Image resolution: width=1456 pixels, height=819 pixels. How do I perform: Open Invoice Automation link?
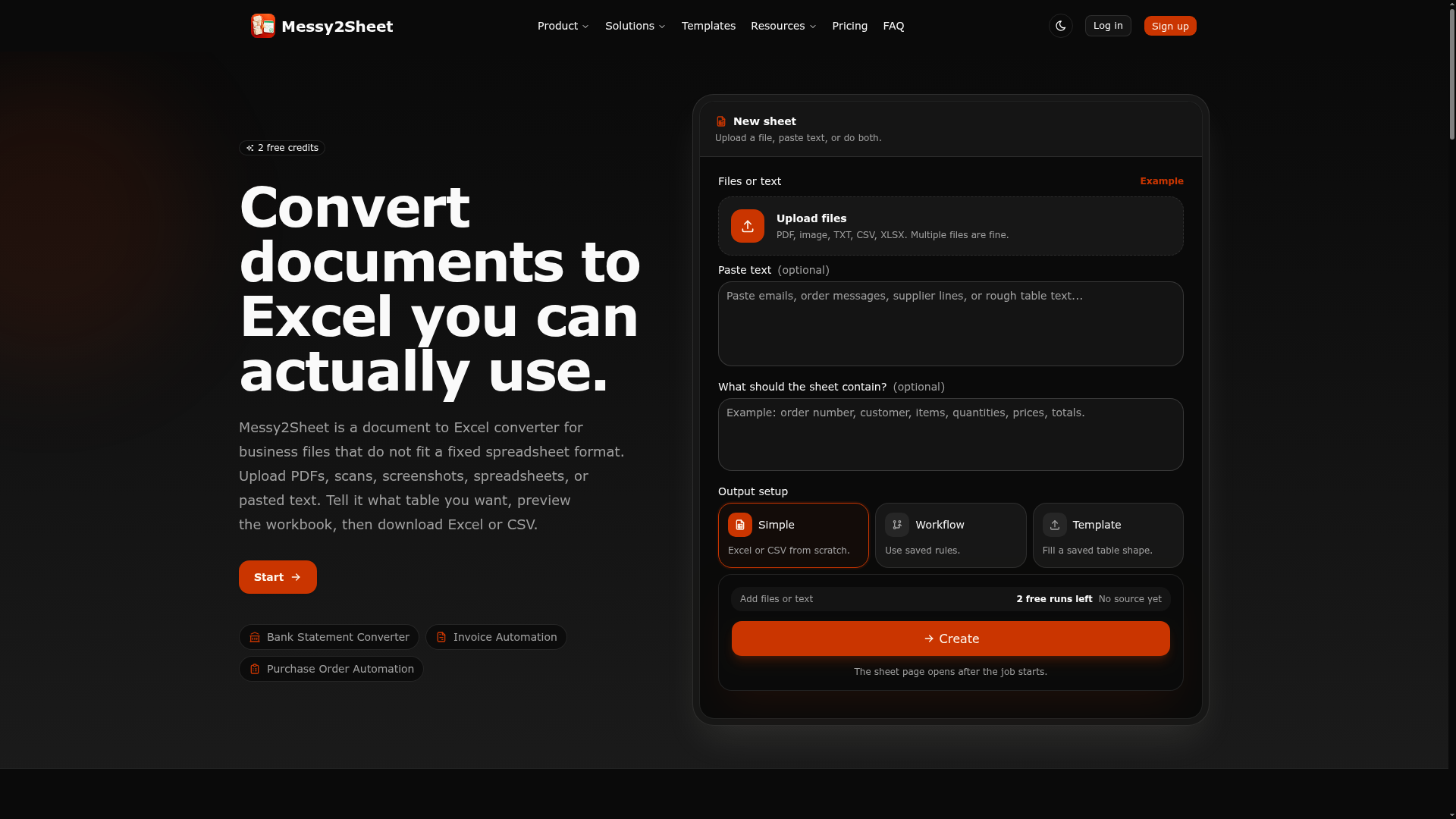(x=496, y=637)
